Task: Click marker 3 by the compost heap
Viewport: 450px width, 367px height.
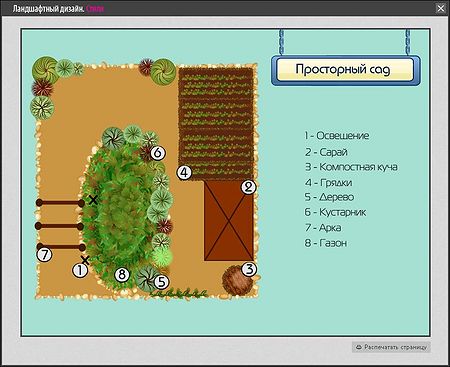Action: pos(249,269)
